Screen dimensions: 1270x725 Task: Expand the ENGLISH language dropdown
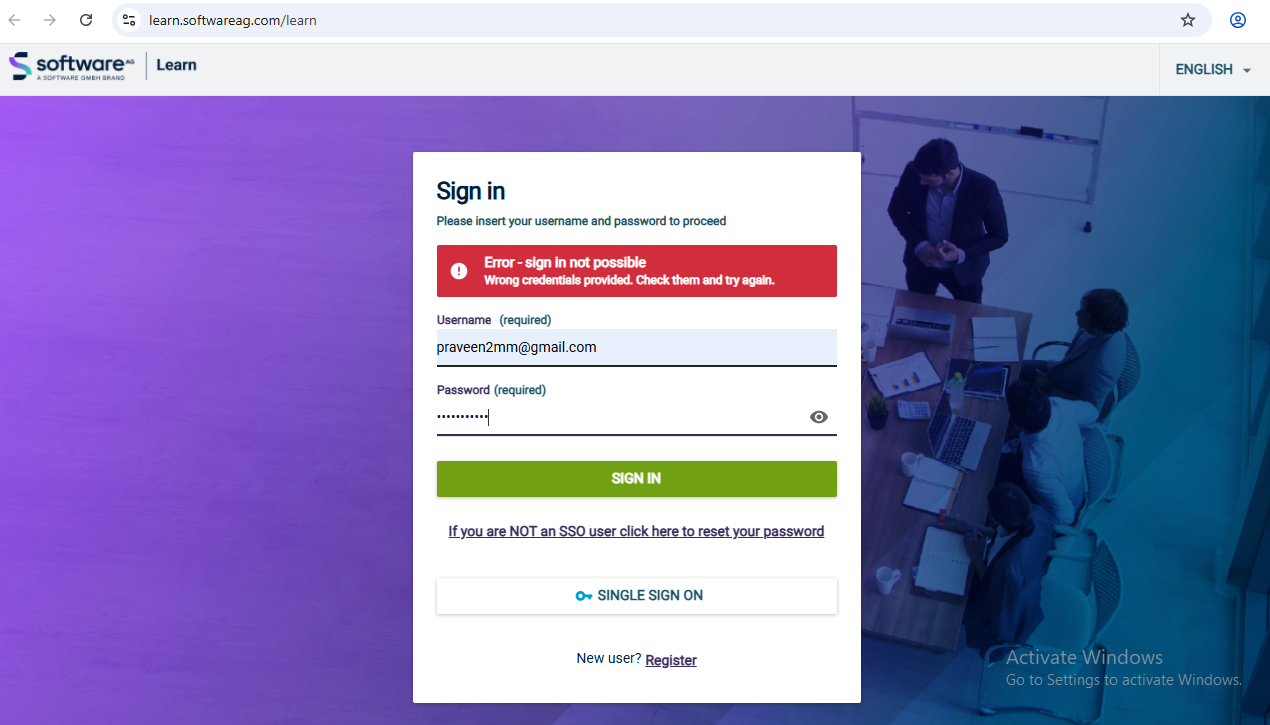[1214, 69]
